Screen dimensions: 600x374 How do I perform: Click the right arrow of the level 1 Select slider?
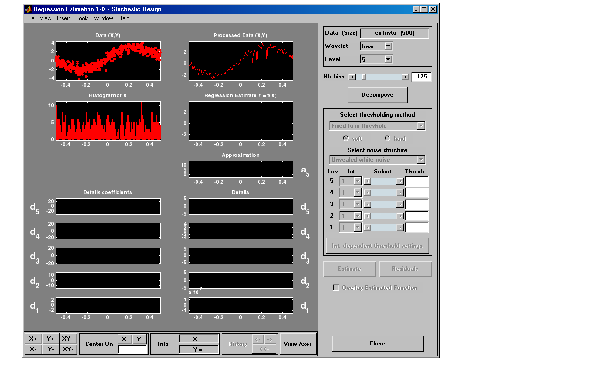click(x=399, y=228)
